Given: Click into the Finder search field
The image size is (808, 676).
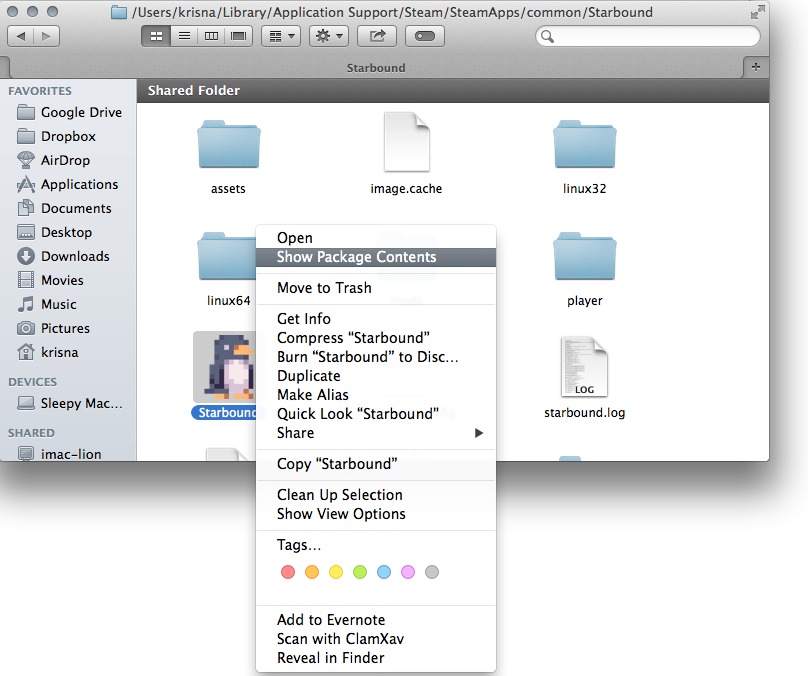Looking at the screenshot, I should pos(648,36).
